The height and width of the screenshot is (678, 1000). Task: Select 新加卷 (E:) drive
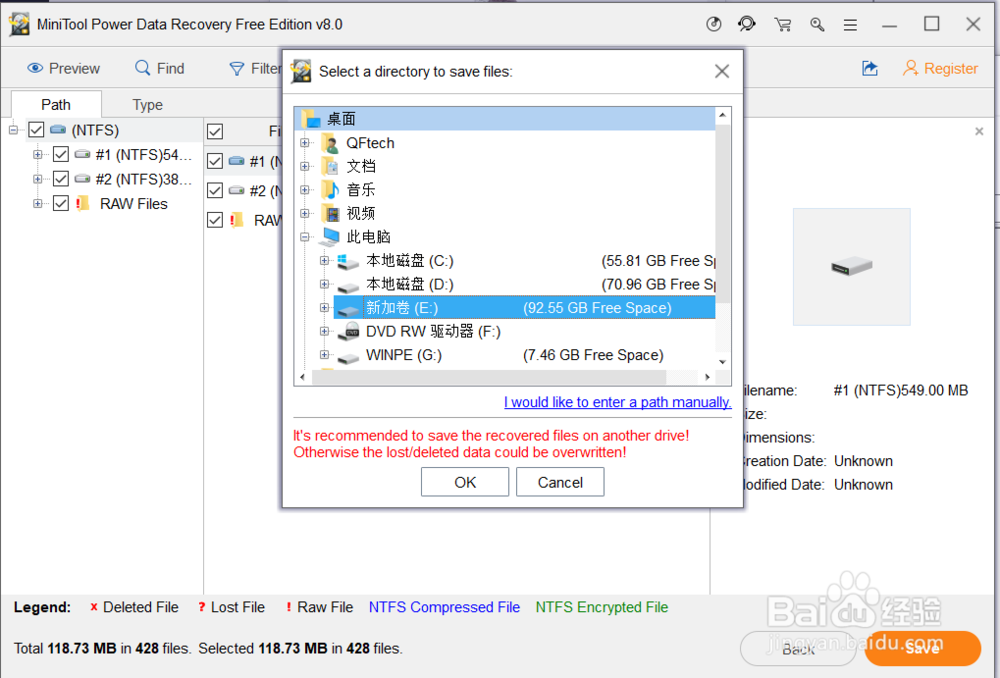coord(524,308)
